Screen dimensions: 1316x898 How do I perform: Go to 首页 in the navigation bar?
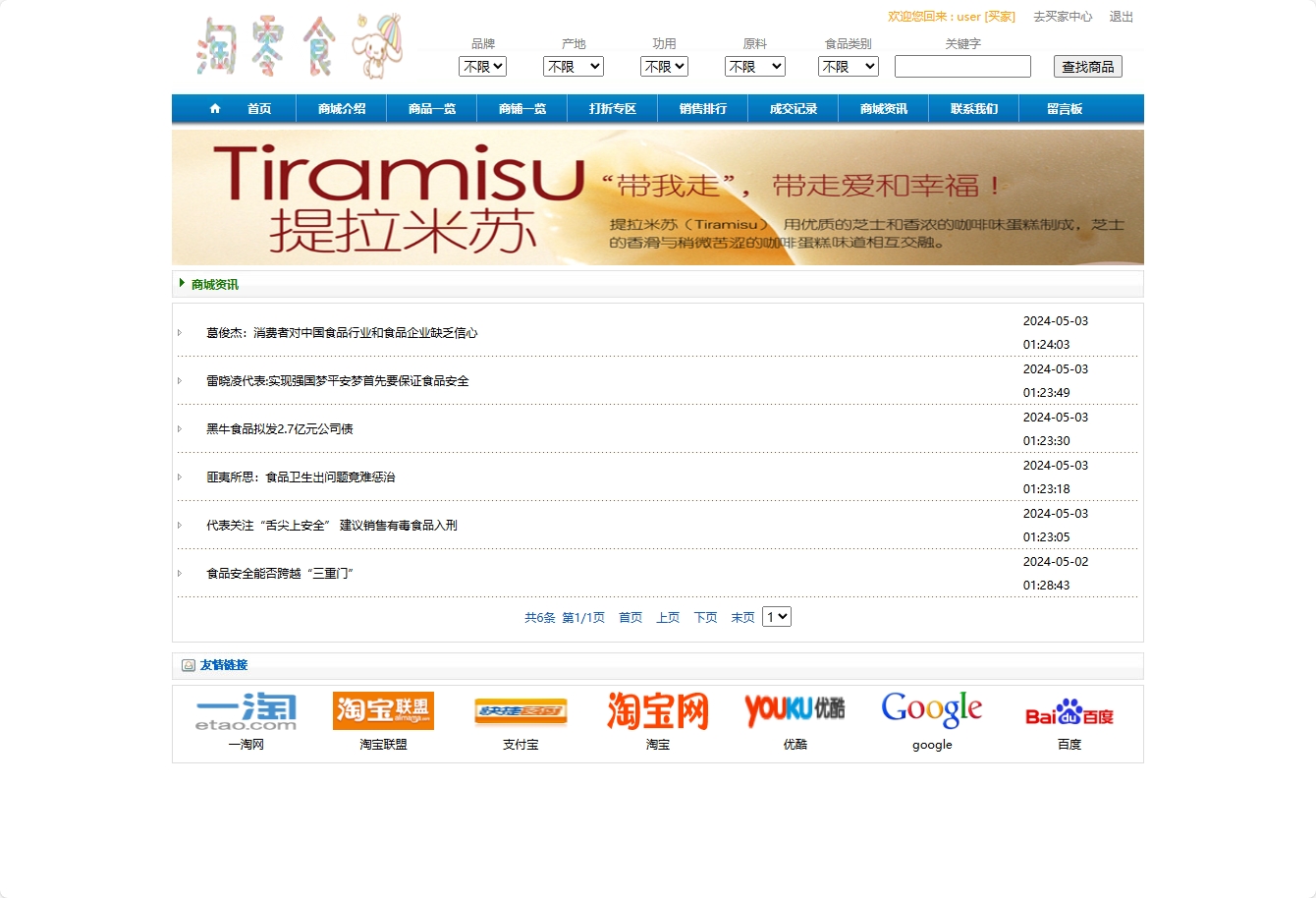[259, 109]
